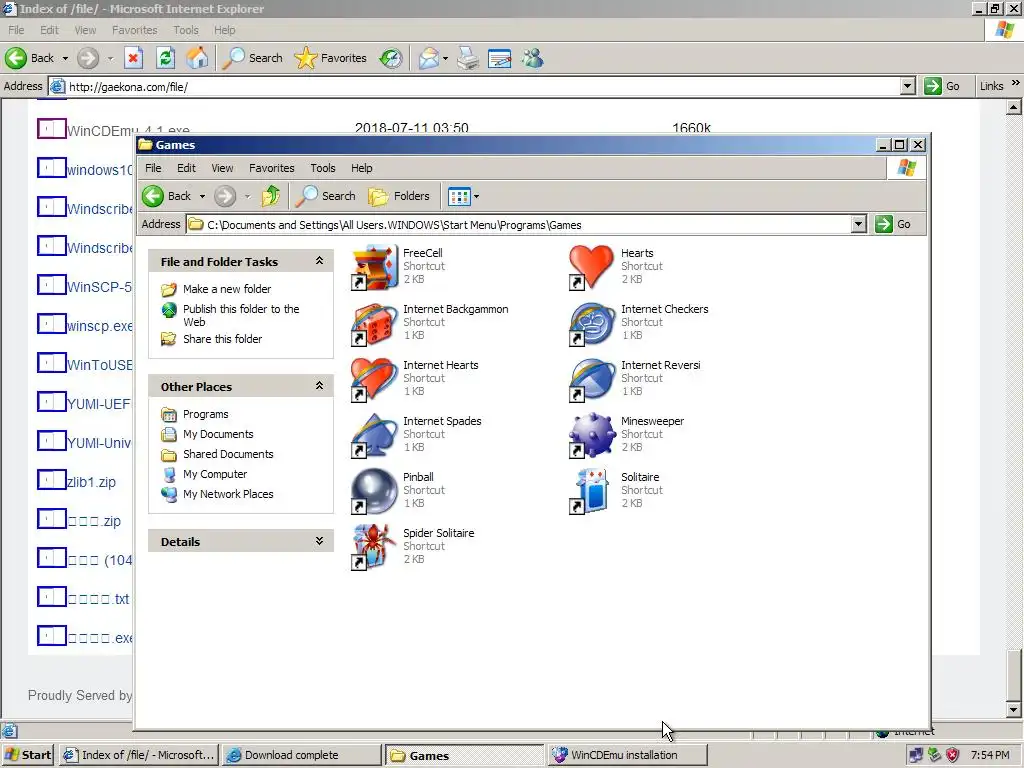
Task: Open the File menu in Games window
Action: click(153, 168)
